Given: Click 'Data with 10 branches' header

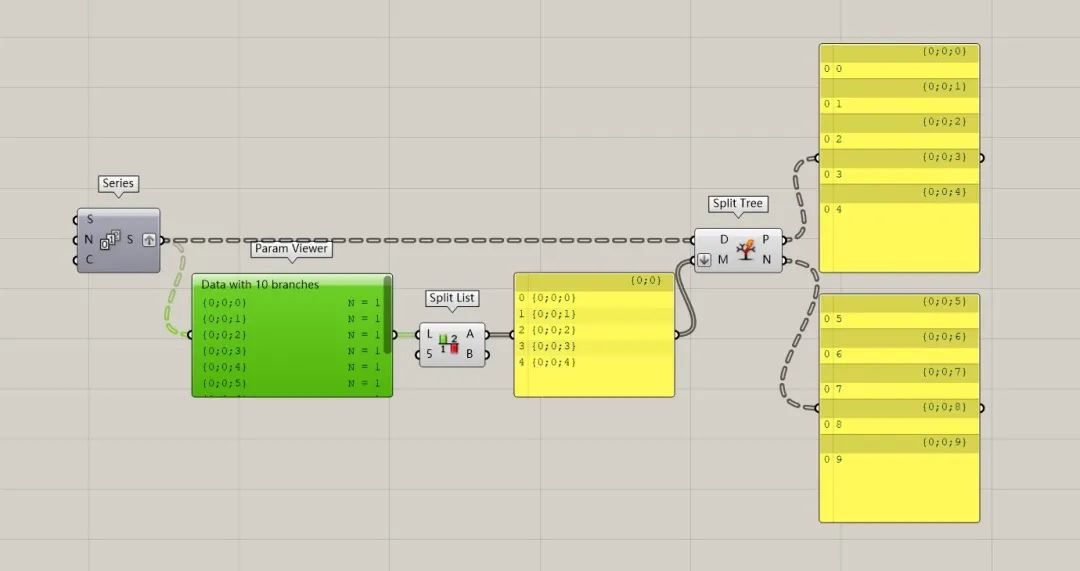Looking at the screenshot, I should pyautogui.click(x=260, y=284).
